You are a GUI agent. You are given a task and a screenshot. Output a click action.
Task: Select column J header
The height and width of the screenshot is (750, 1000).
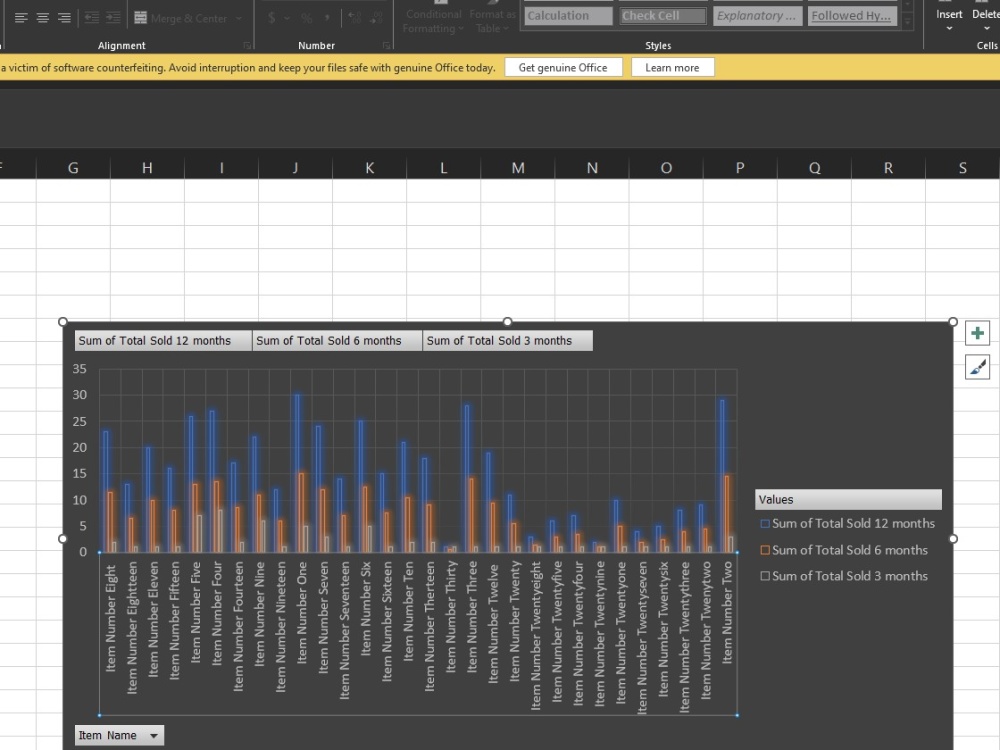[295, 168]
